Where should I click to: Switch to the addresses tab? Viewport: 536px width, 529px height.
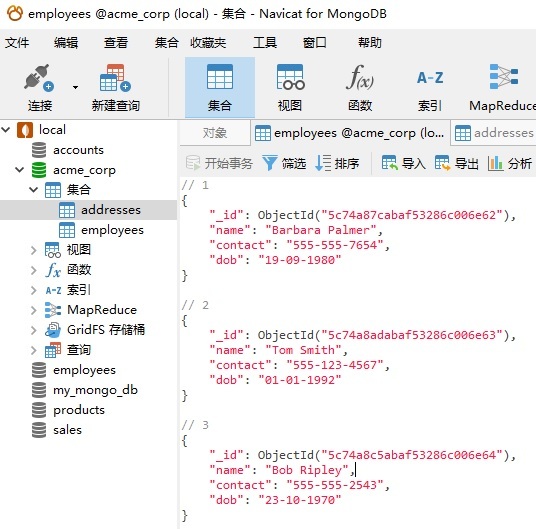tap(494, 133)
